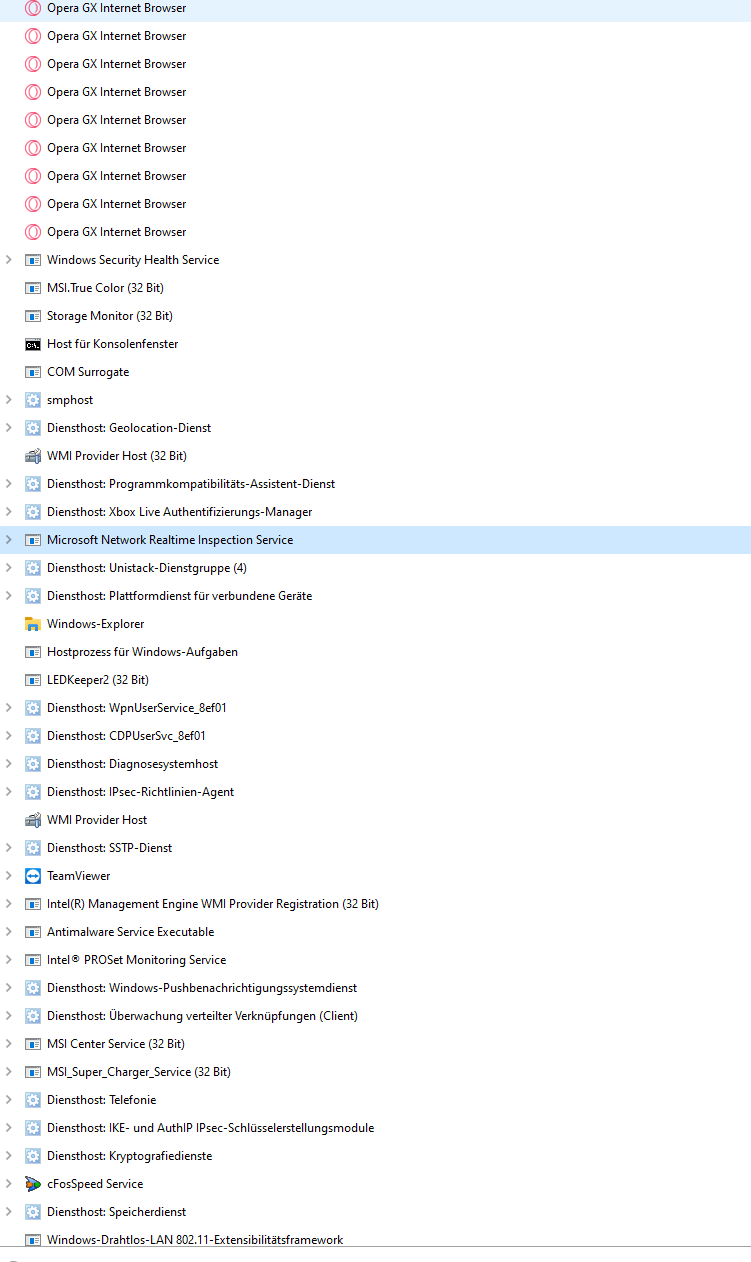Expand Diensthost: Telefonie
This screenshot has height=1262, width=751.
tap(9, 1100)
